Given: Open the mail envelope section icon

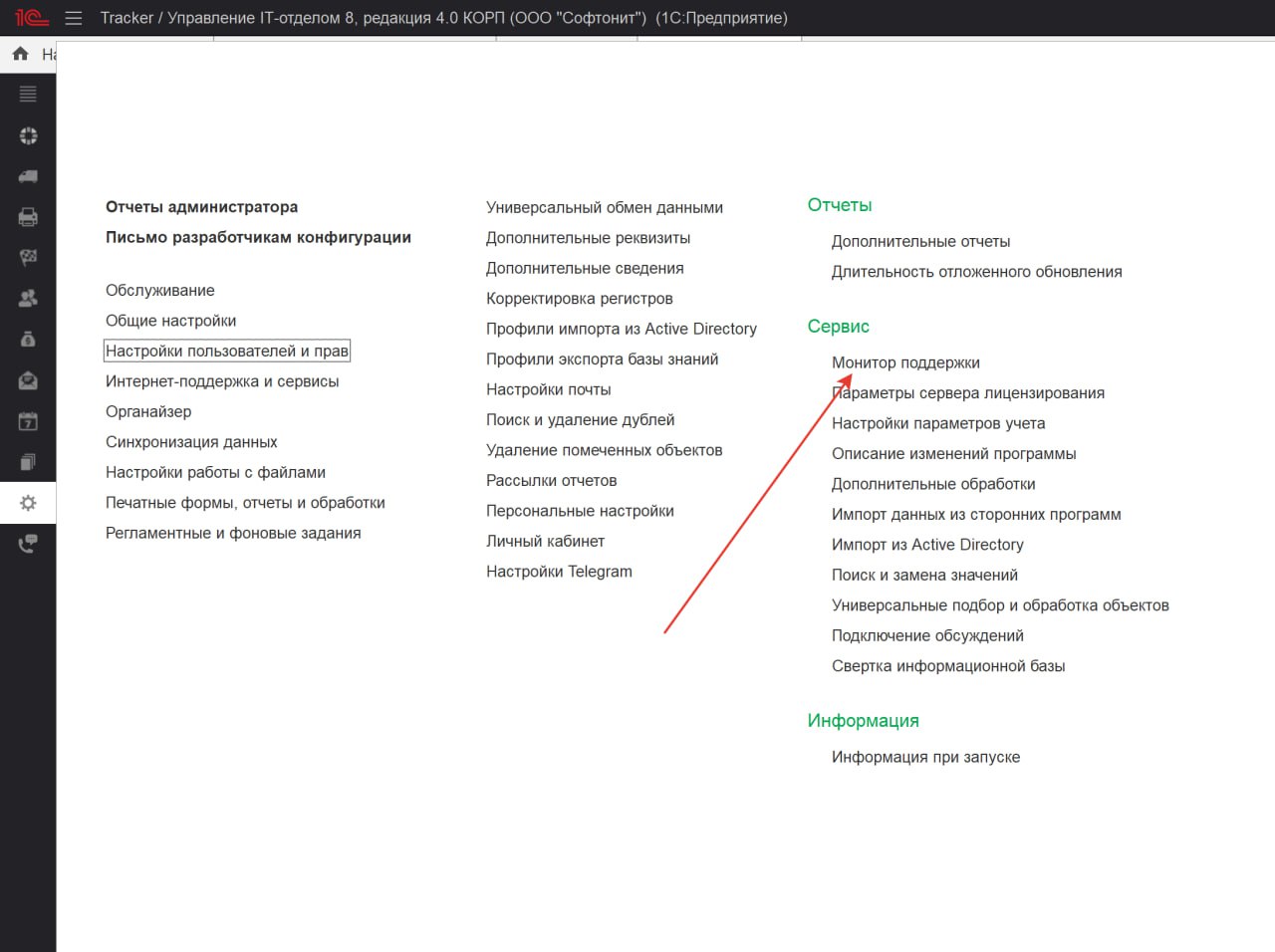Looking at the screenshot, I should (28, 380).
